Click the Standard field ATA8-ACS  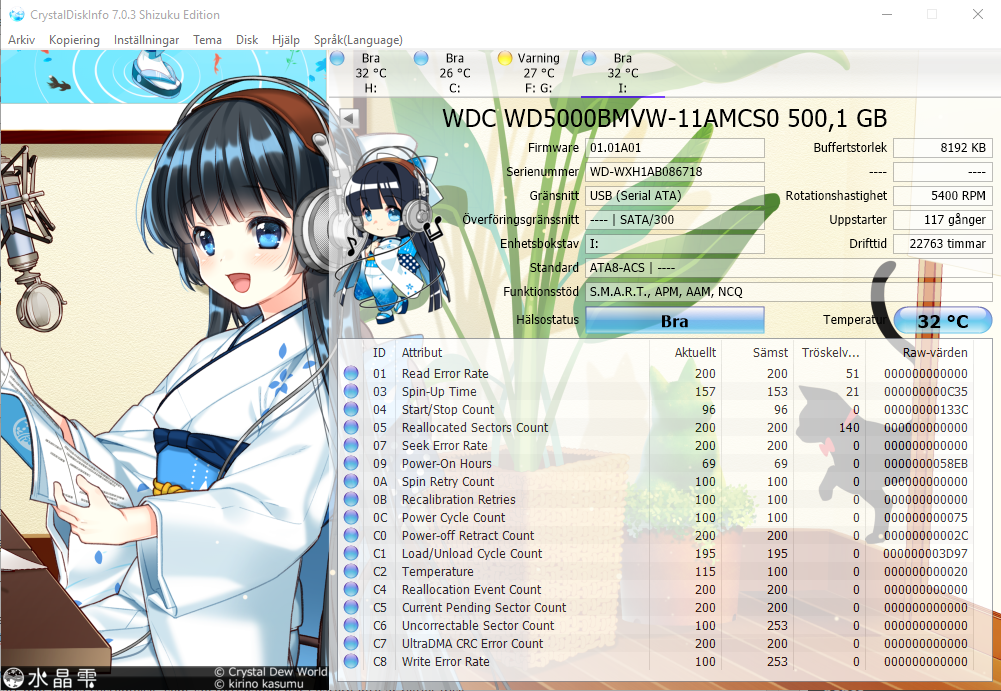coord(788,268)
